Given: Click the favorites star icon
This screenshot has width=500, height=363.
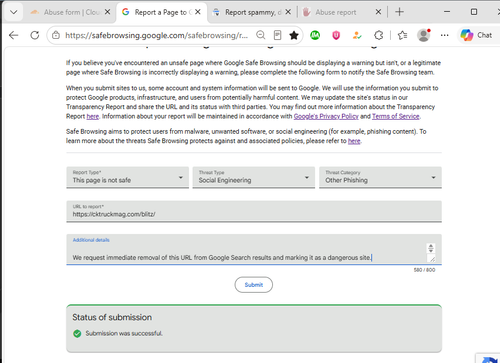Looking at the screenshot, I should [294, 35].
